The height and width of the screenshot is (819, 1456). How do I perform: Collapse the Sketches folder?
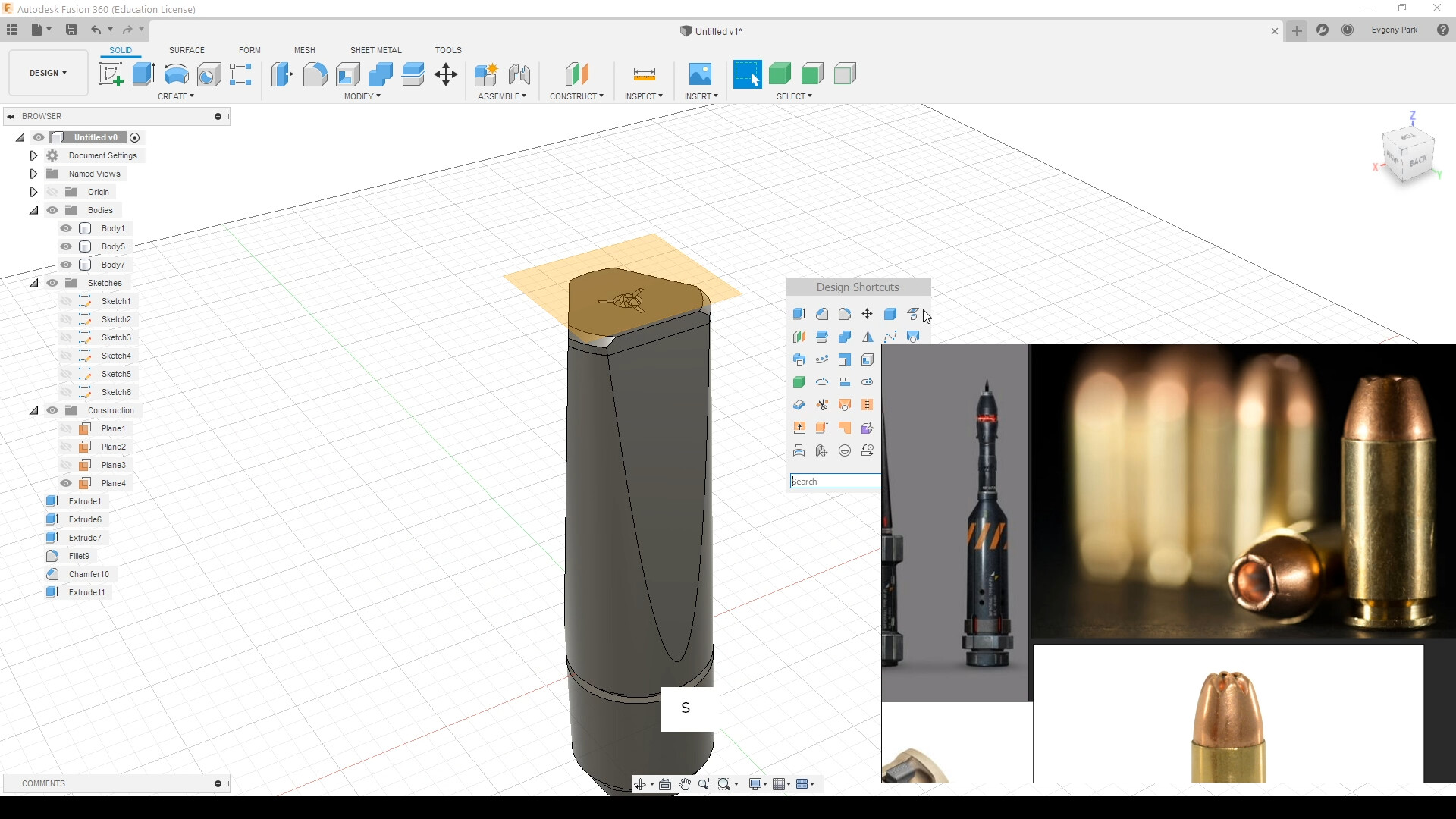(x=33, y=283)
